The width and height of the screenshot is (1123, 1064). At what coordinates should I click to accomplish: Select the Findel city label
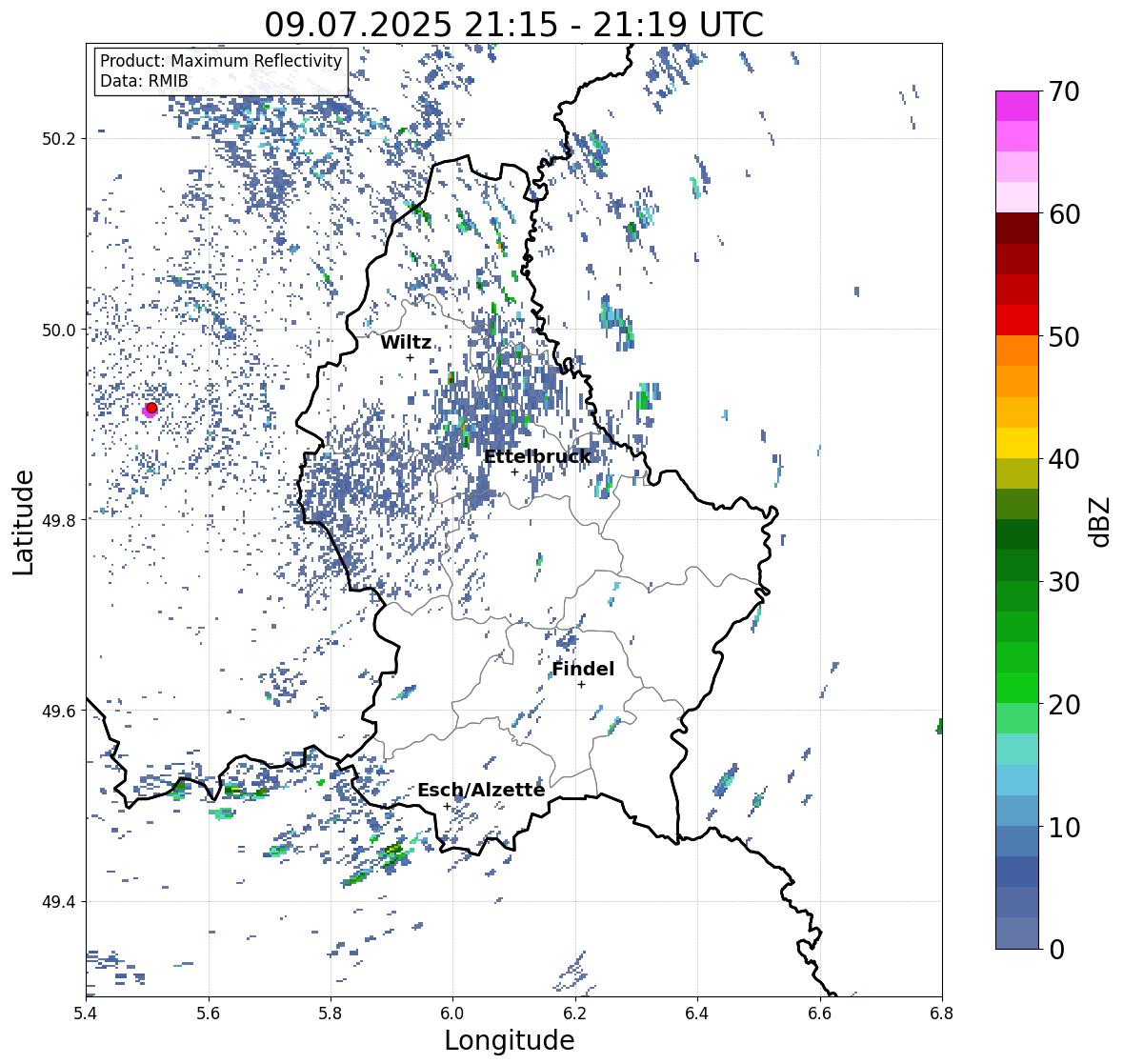tap(583, 669)
